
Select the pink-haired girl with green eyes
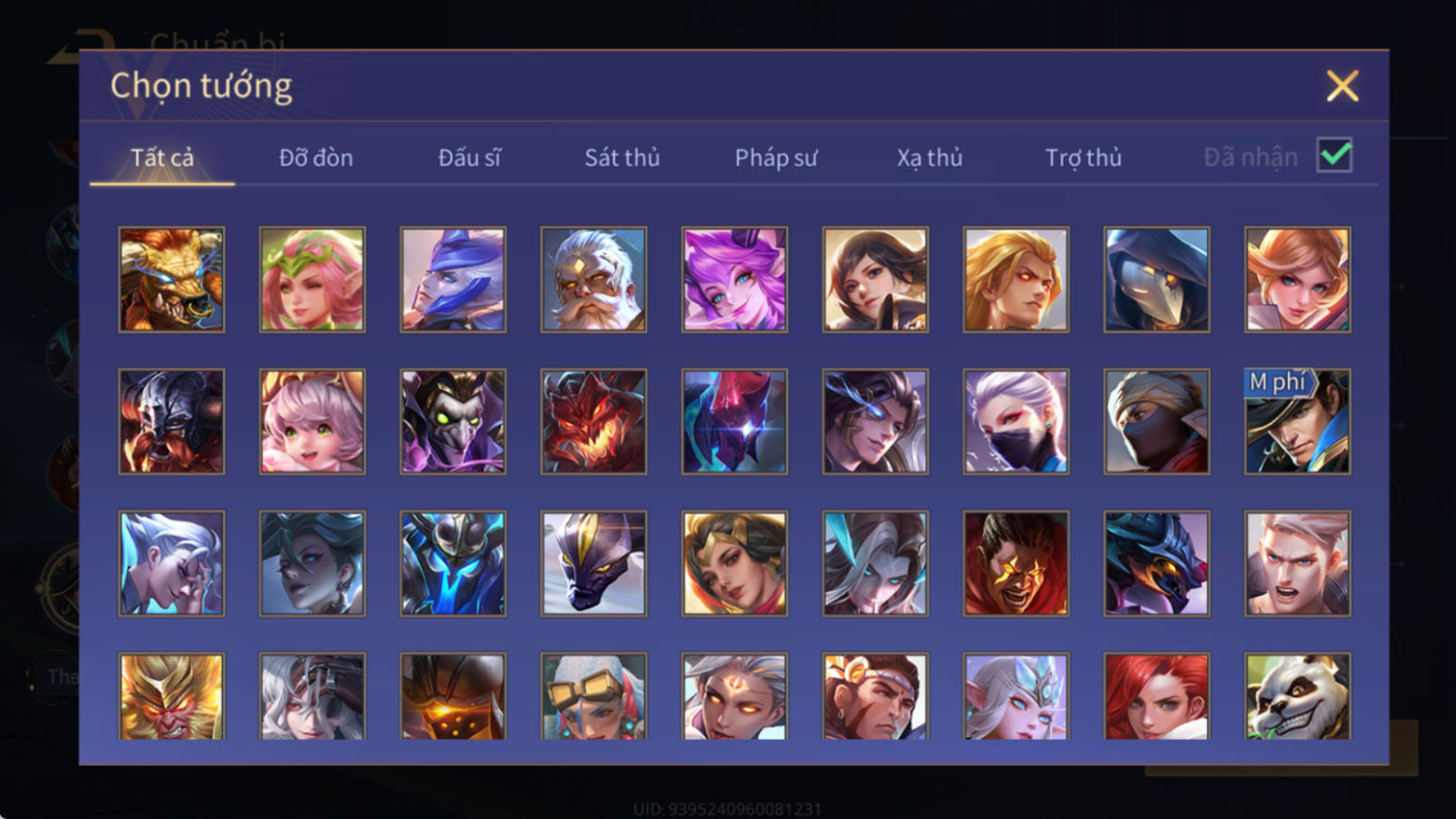point(312,421)
